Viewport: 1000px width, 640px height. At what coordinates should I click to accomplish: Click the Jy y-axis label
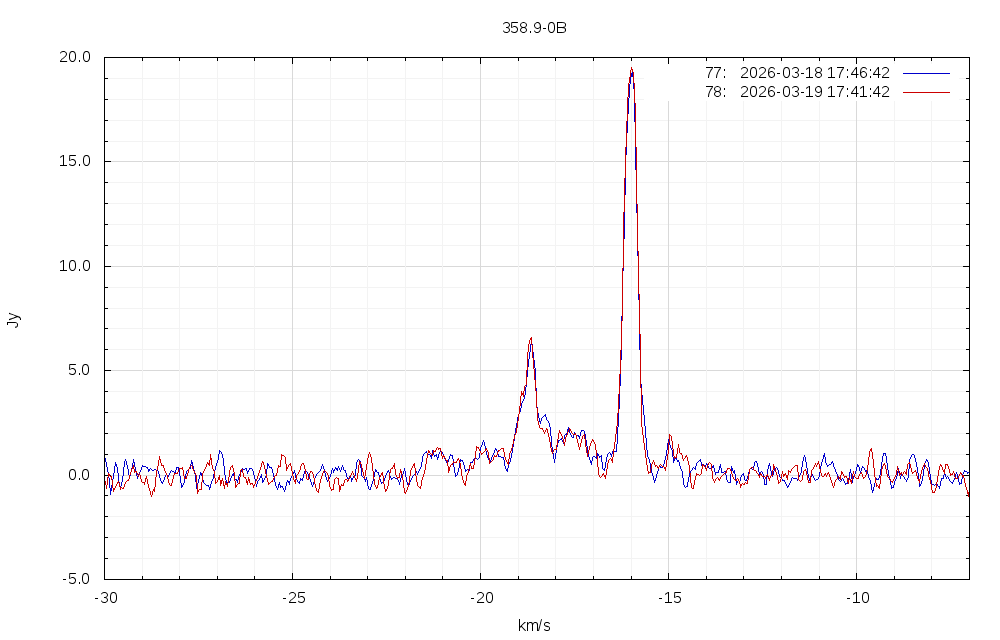click(x=13, y=320)
